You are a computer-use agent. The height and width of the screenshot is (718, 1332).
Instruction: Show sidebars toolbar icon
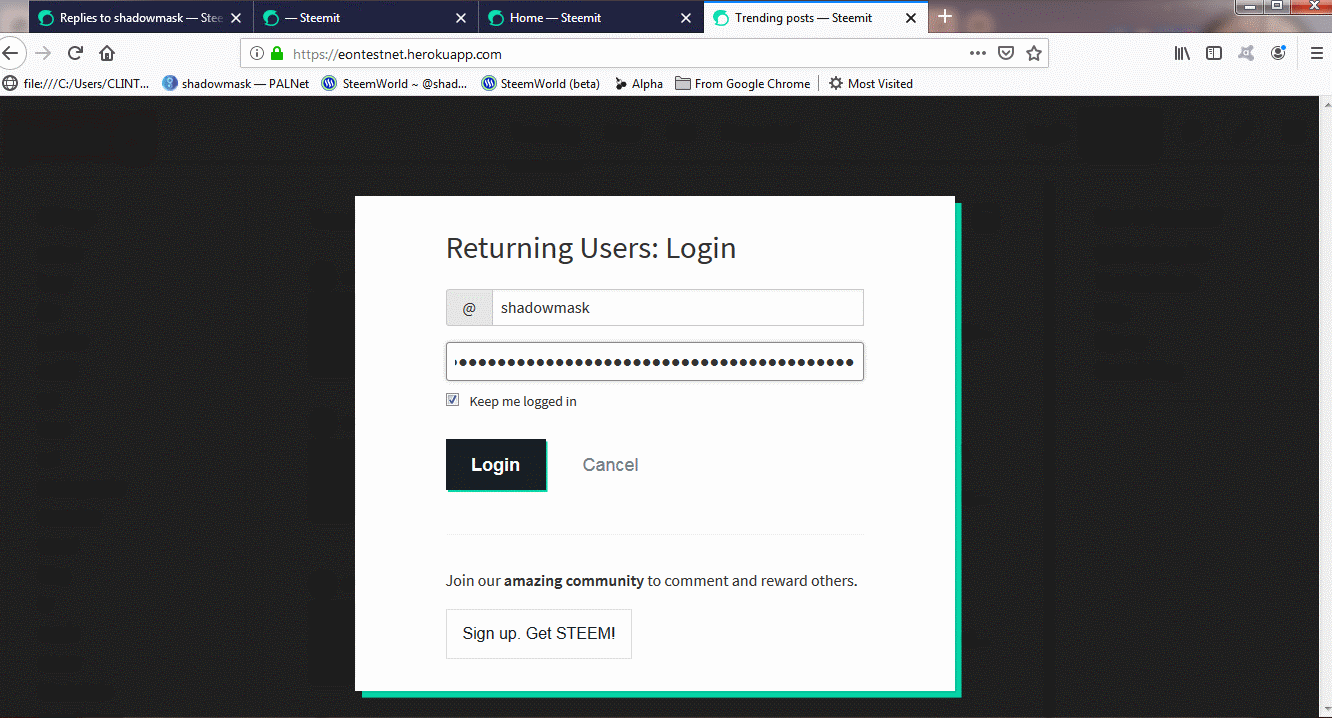[1214, 54]
